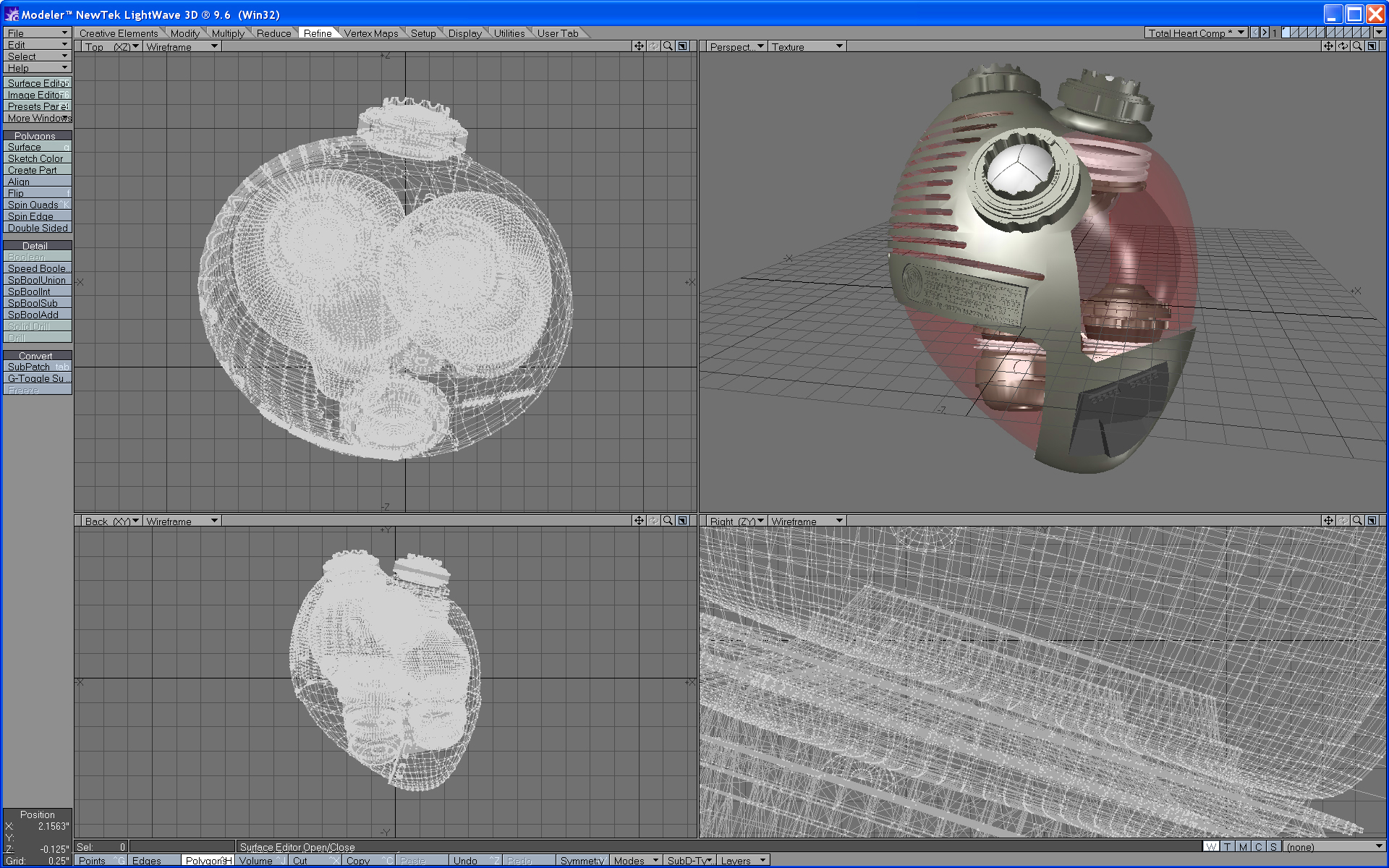This screenshot has width=1389, height=868.
Task: Click the SpBoolUnion button
Action: coord(37,280)
